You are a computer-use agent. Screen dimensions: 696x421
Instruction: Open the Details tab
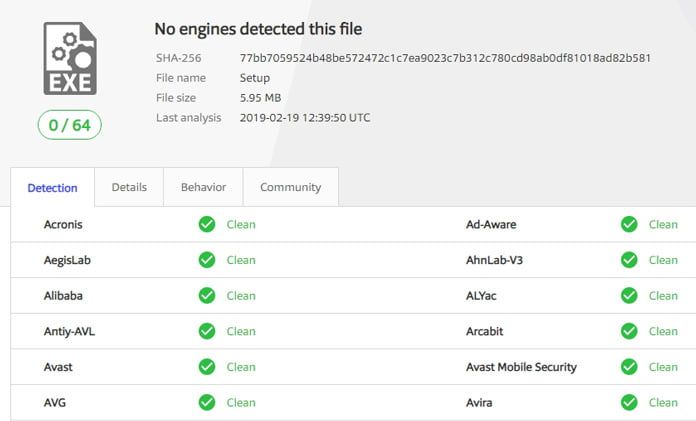(129, 187)
